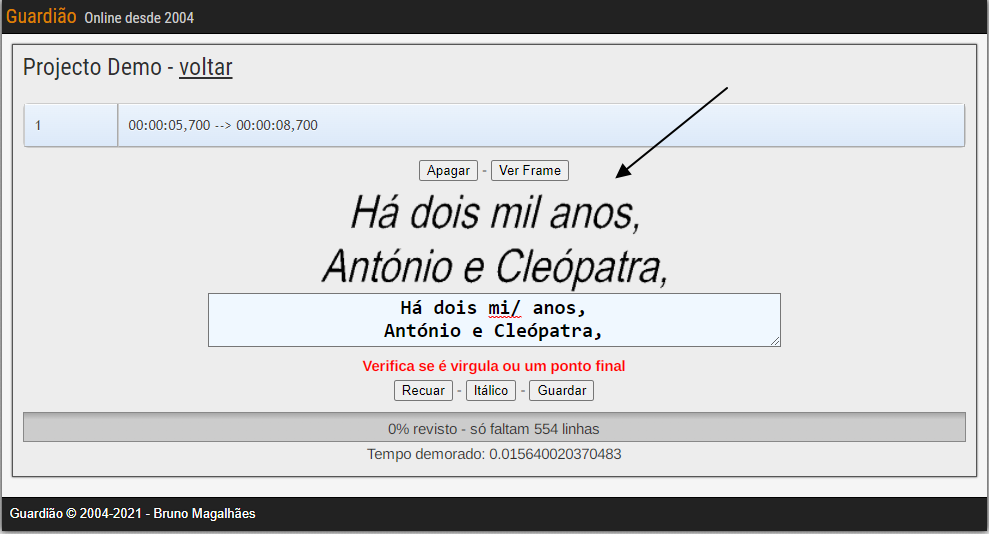Grab the text area resize handle
Screen dimensions: 989x534
[x=775, y=341]
